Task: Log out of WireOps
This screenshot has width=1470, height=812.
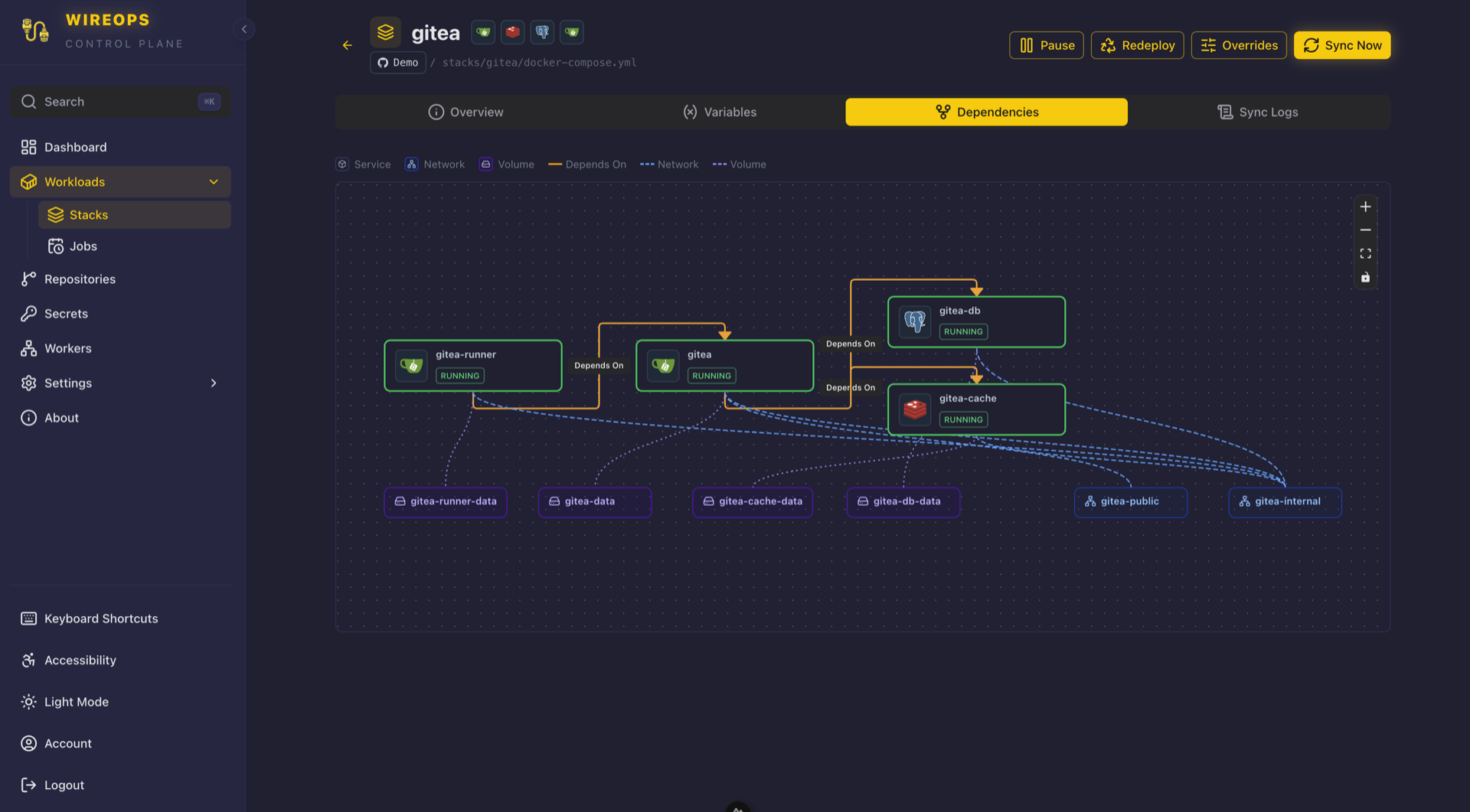Action: pyautogui.click(x=120, y=785)
